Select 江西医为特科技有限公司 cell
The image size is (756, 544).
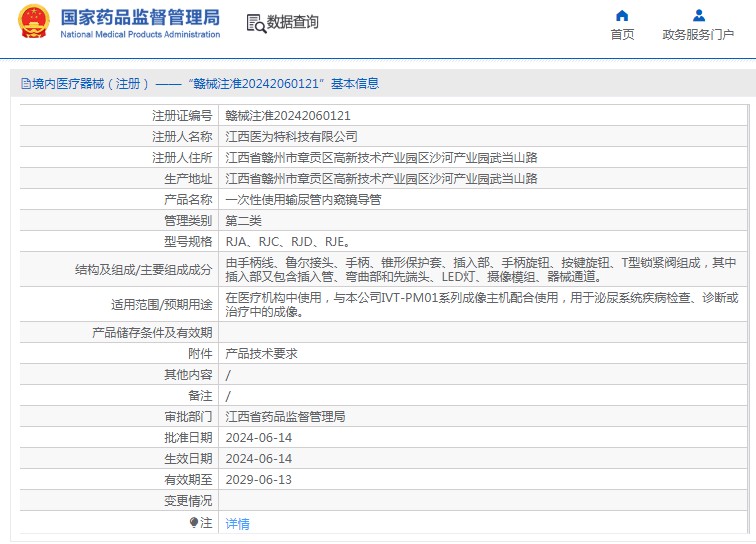(x=291, y=136)
